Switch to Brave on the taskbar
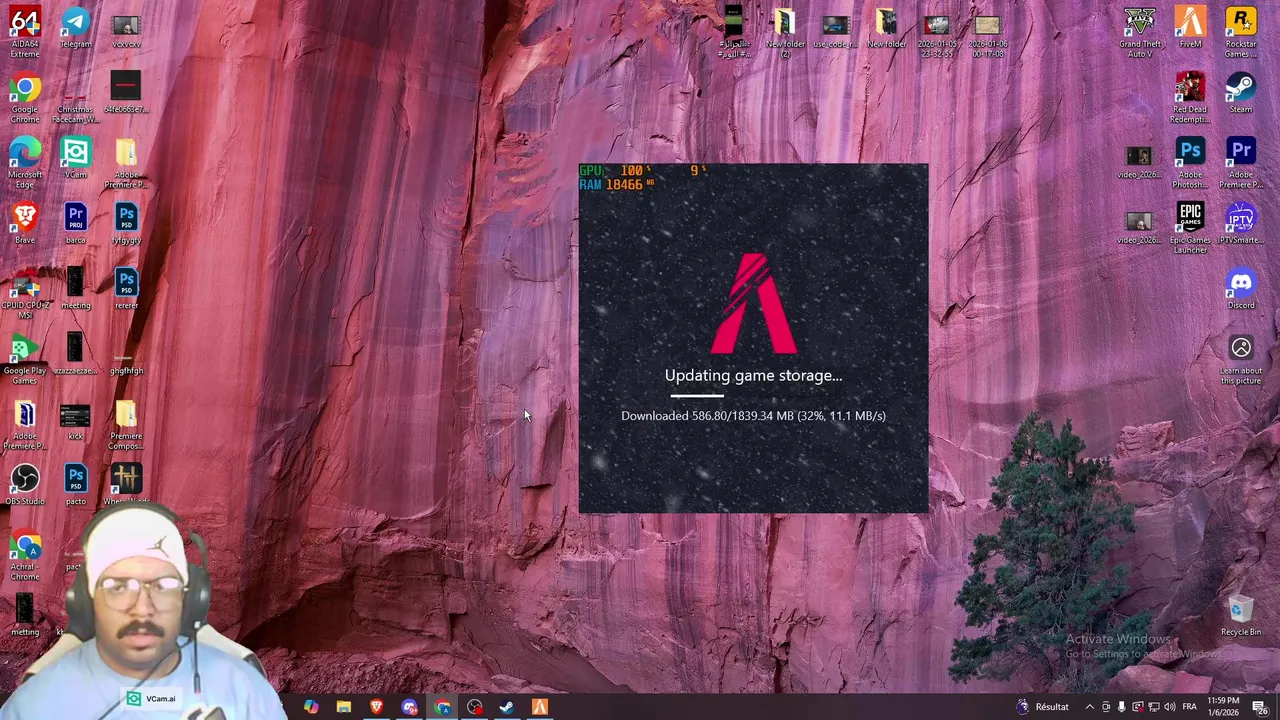This screenshot has width=1280, height=720. [x=377, y=707]
